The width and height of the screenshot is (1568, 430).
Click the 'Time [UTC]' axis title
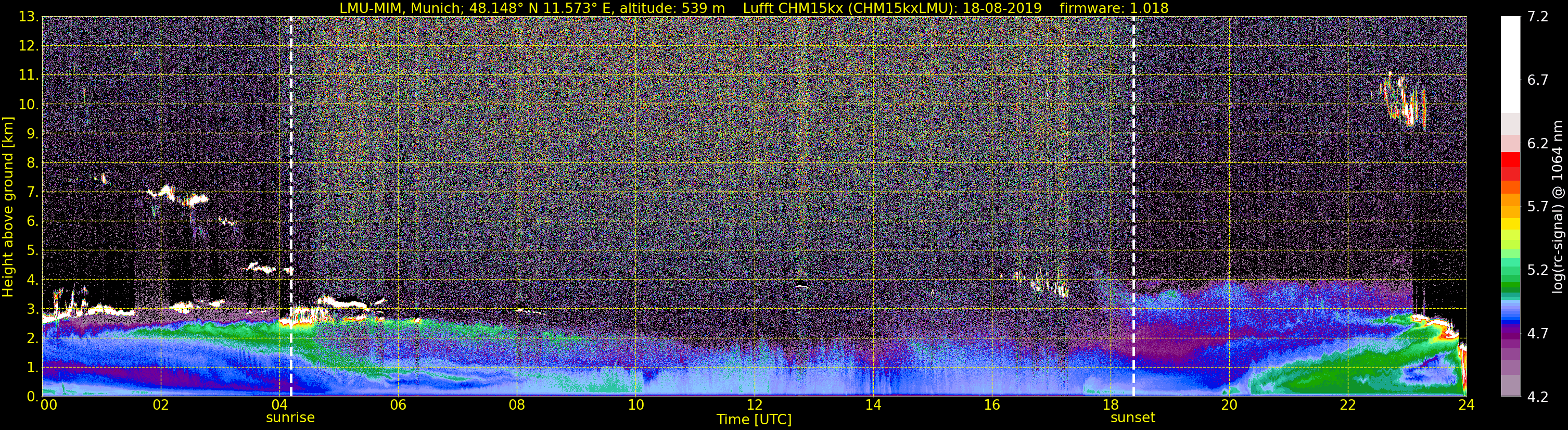tap(754, 420)
